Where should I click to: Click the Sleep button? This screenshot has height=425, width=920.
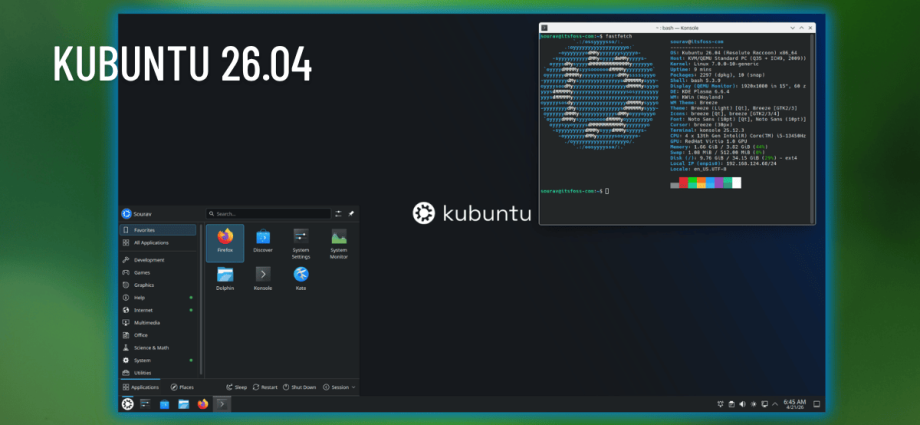pos(236,387)
